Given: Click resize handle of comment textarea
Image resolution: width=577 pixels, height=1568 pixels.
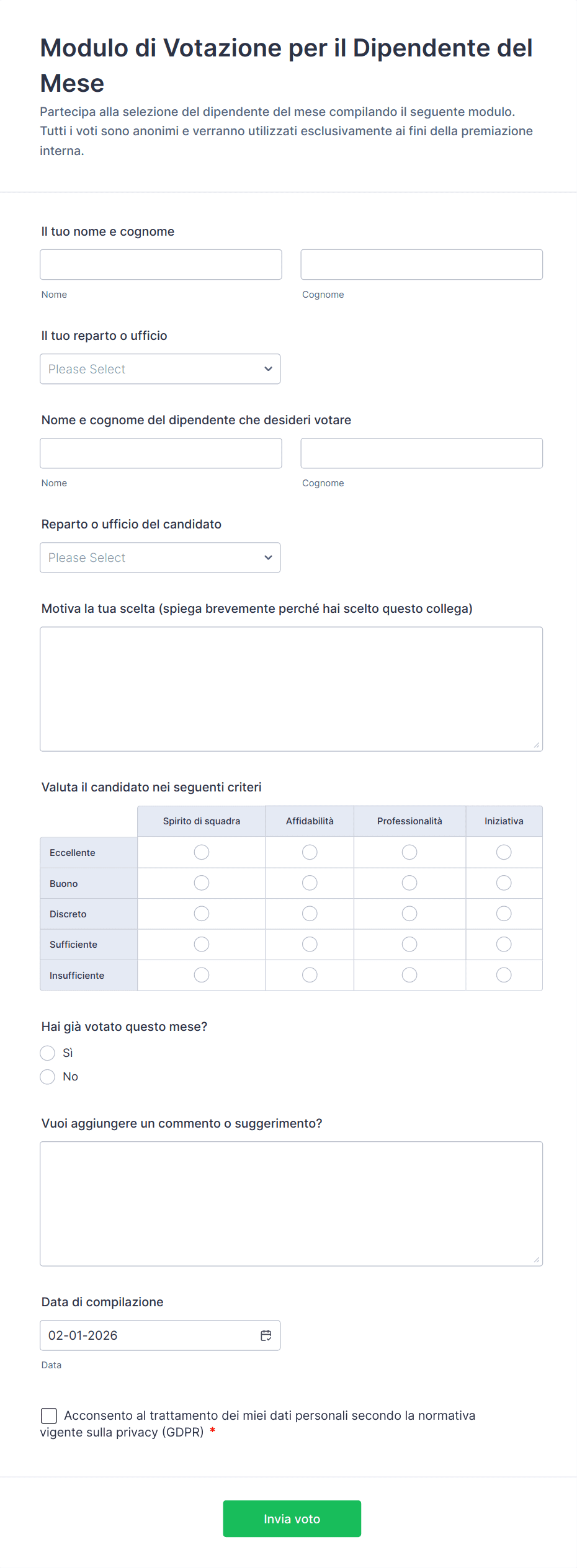Looking at the screenshot, I should (536, 1260).
